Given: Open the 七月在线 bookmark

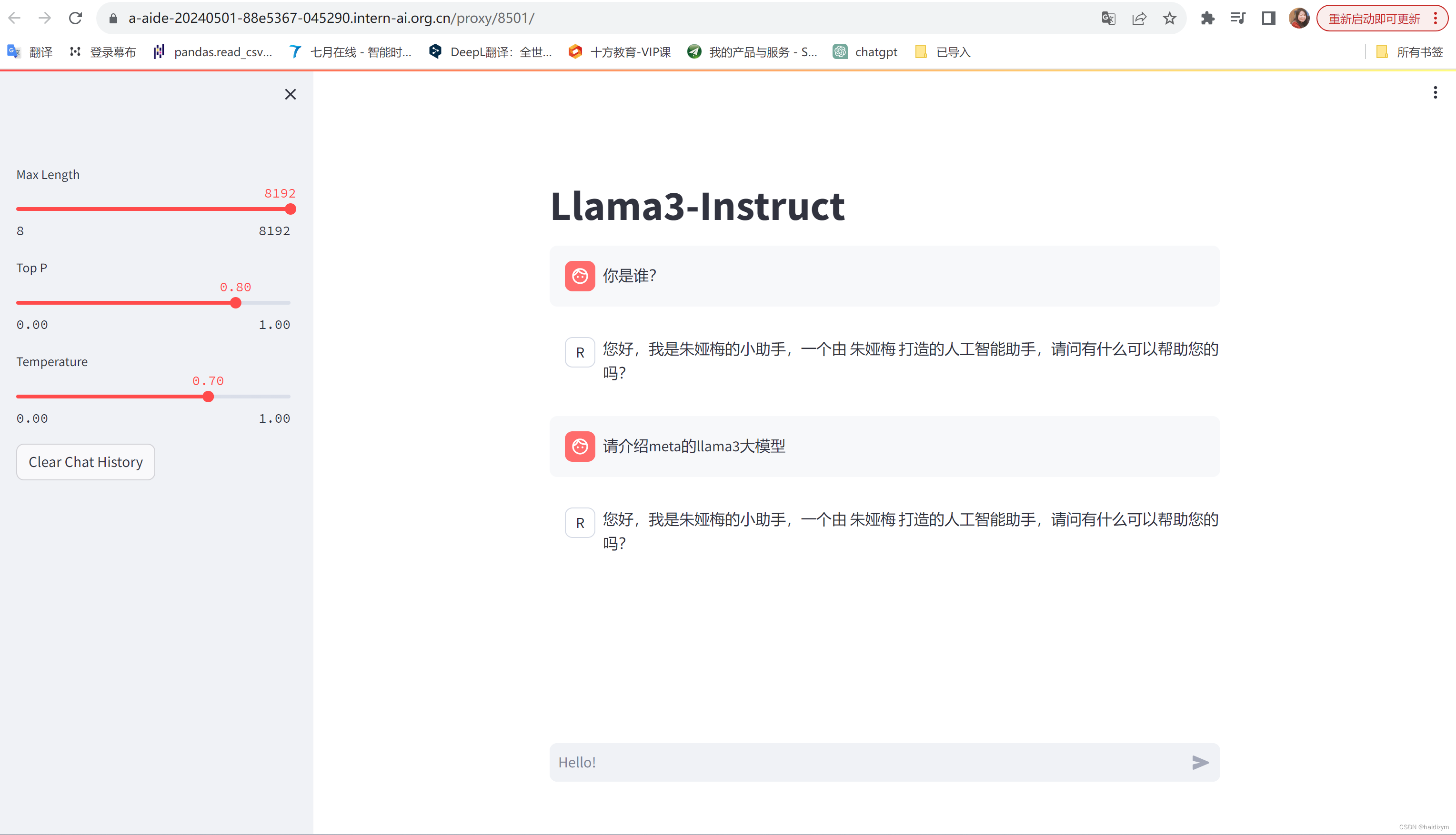Looking at the screenshot, I should (x=351, y=52).
